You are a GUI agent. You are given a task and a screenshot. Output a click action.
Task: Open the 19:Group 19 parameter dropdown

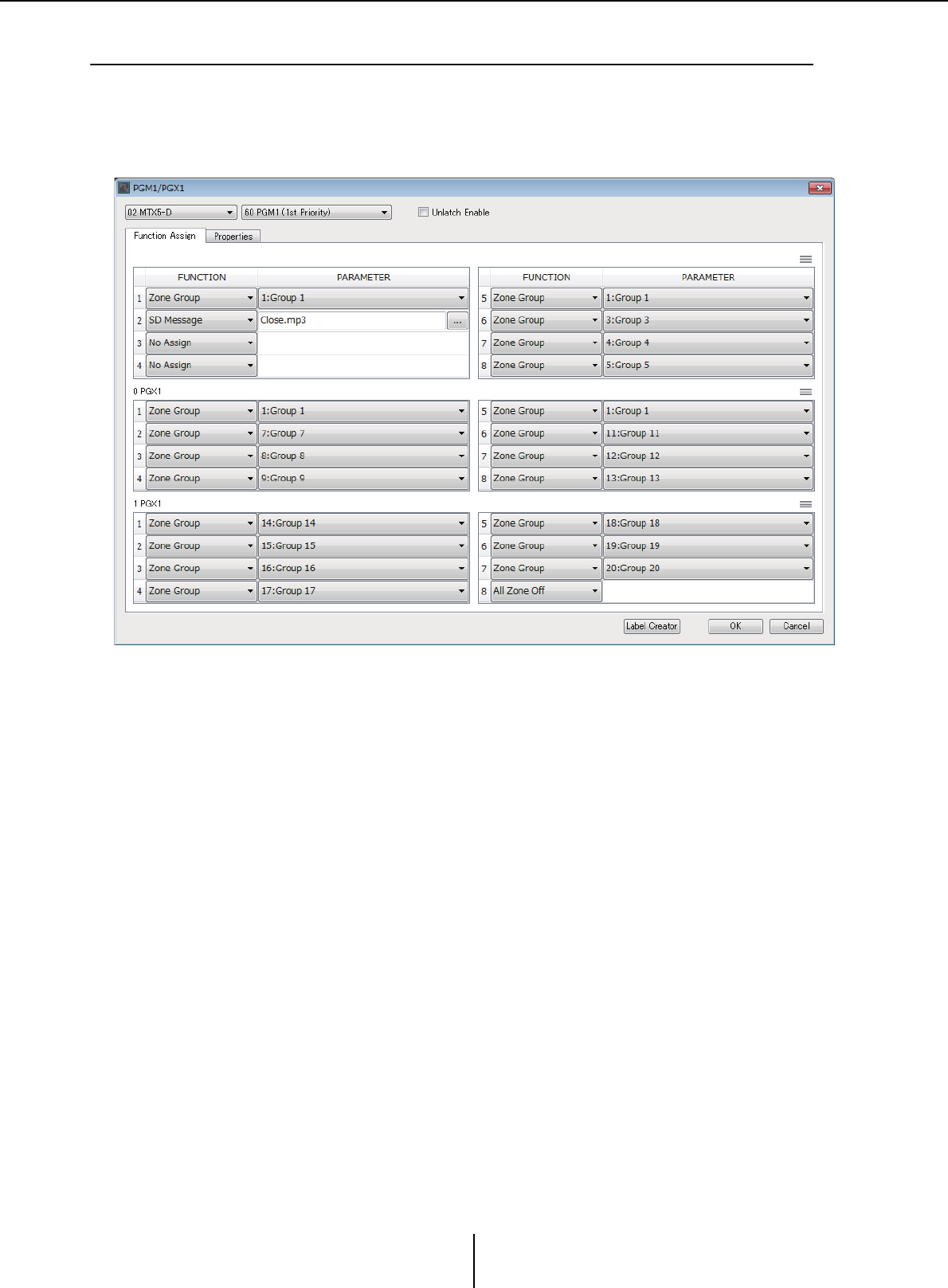point(707,546)
